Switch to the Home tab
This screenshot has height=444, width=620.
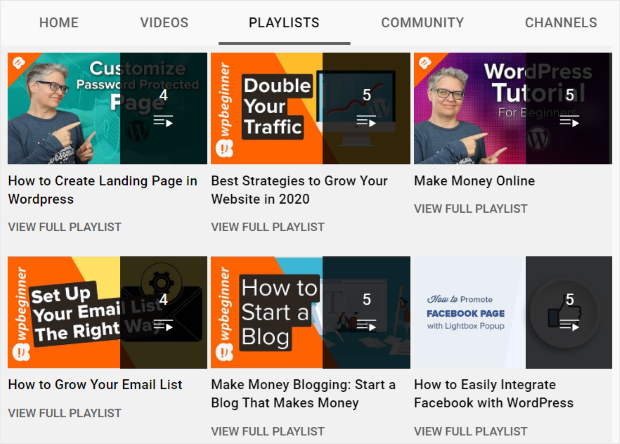click(58, 23)
